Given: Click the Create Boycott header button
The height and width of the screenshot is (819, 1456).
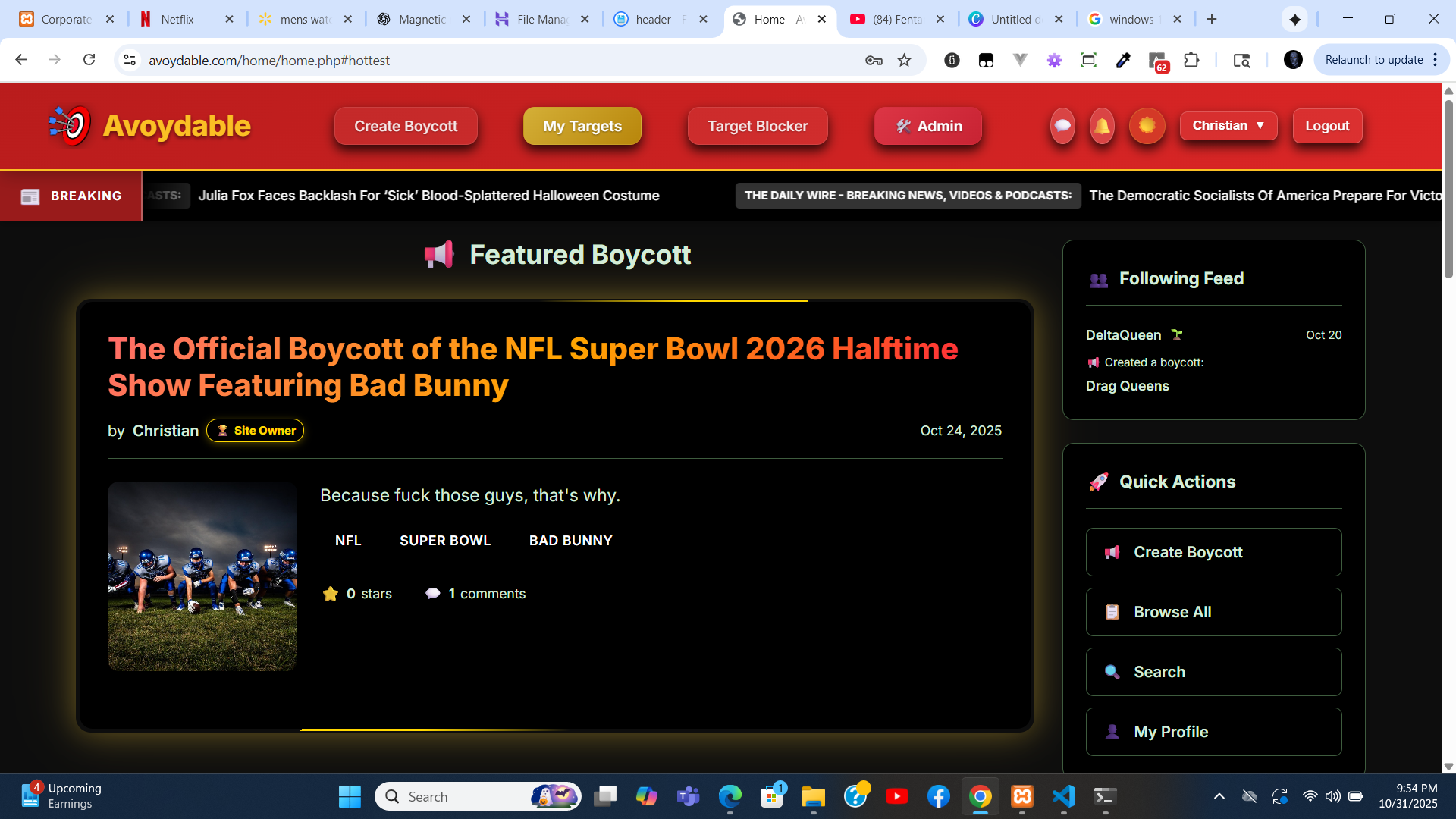Looking at the screenshot, I should tap(406, 126).
